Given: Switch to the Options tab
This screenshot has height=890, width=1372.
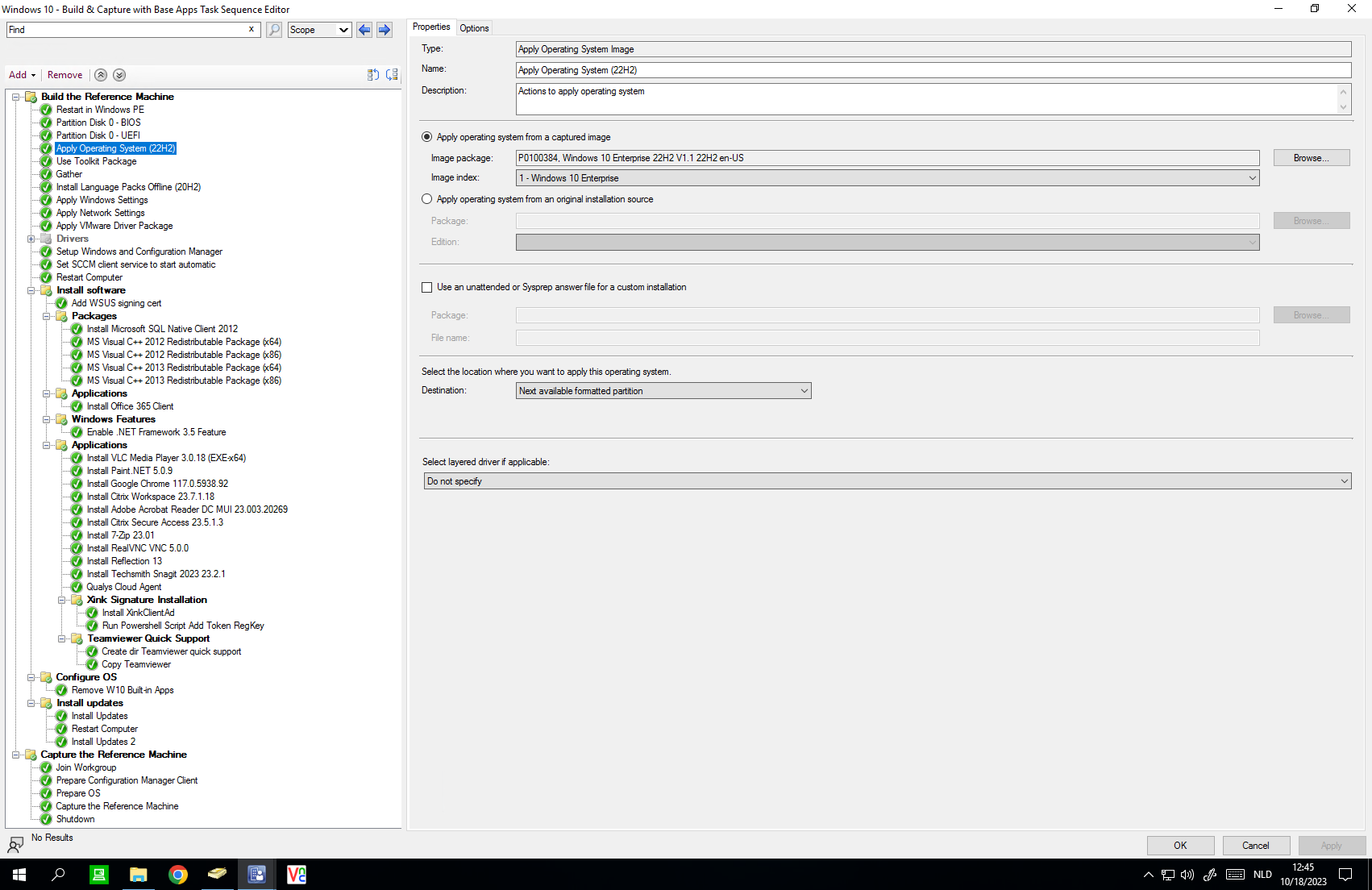Looking at the screenshot, I should click(474, 28).
